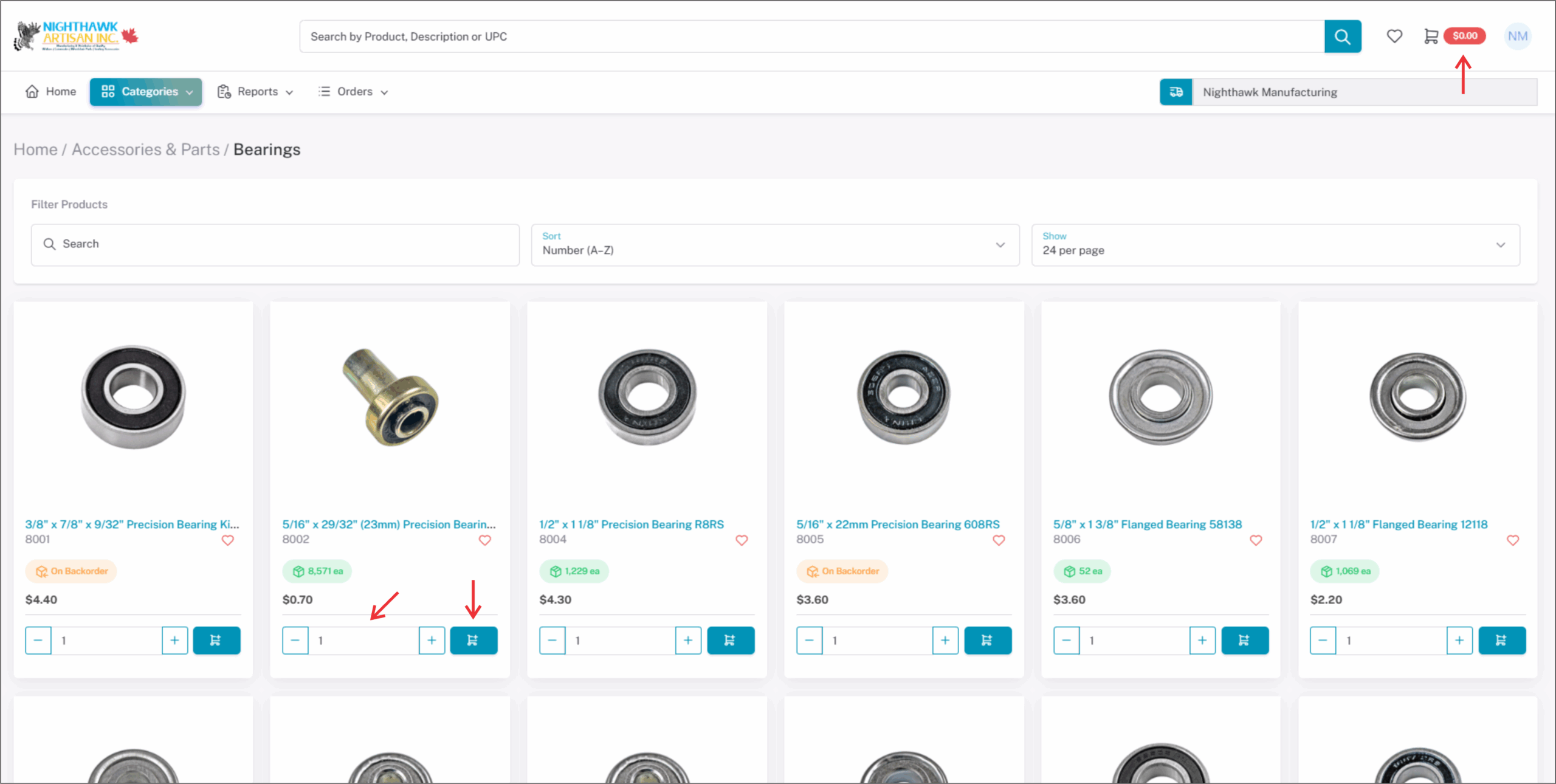Click the NM user avatar

1517,36
